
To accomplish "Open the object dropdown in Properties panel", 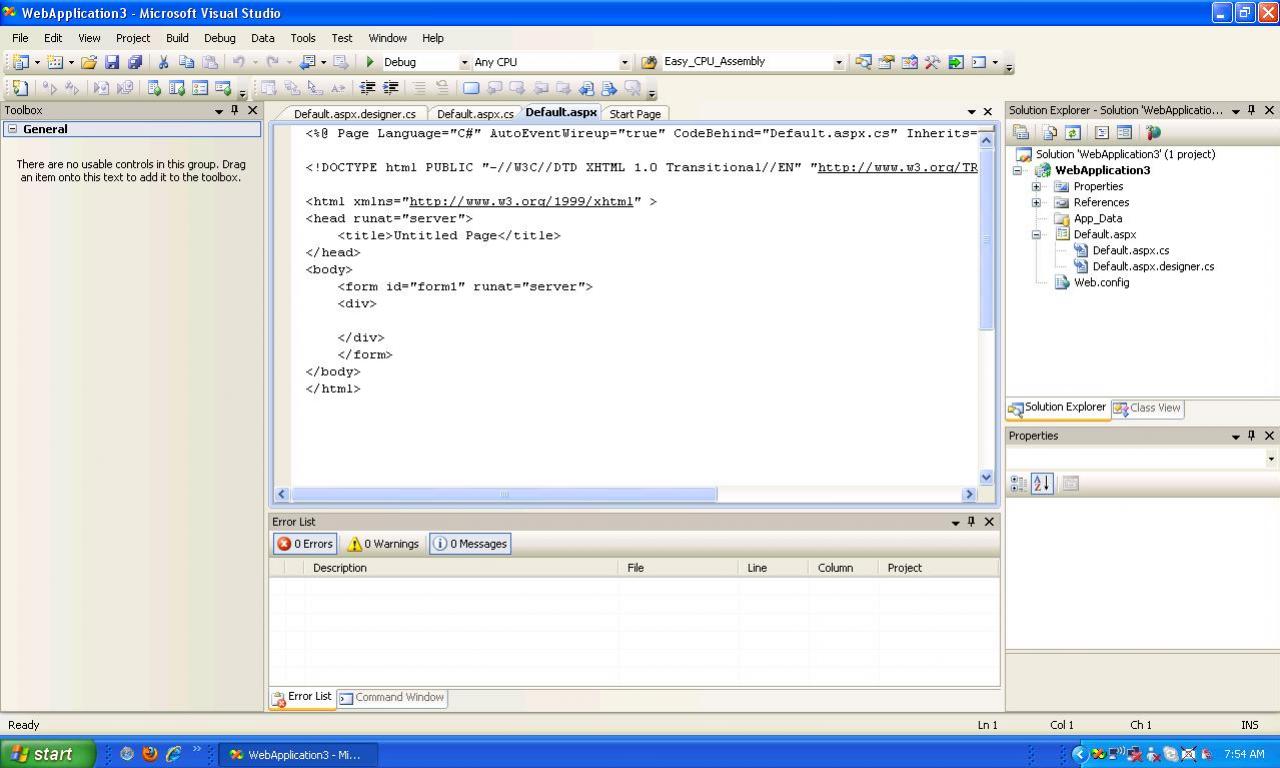I will pos(1271,458).
